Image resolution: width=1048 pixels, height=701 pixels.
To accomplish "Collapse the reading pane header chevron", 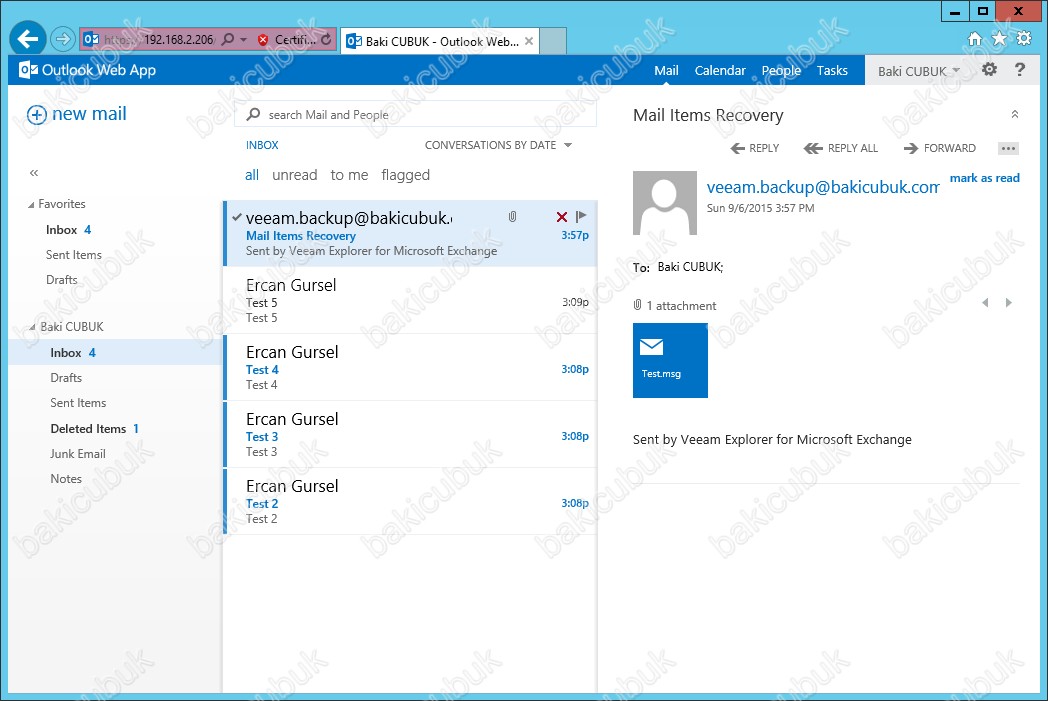I will coord(1015,114).
